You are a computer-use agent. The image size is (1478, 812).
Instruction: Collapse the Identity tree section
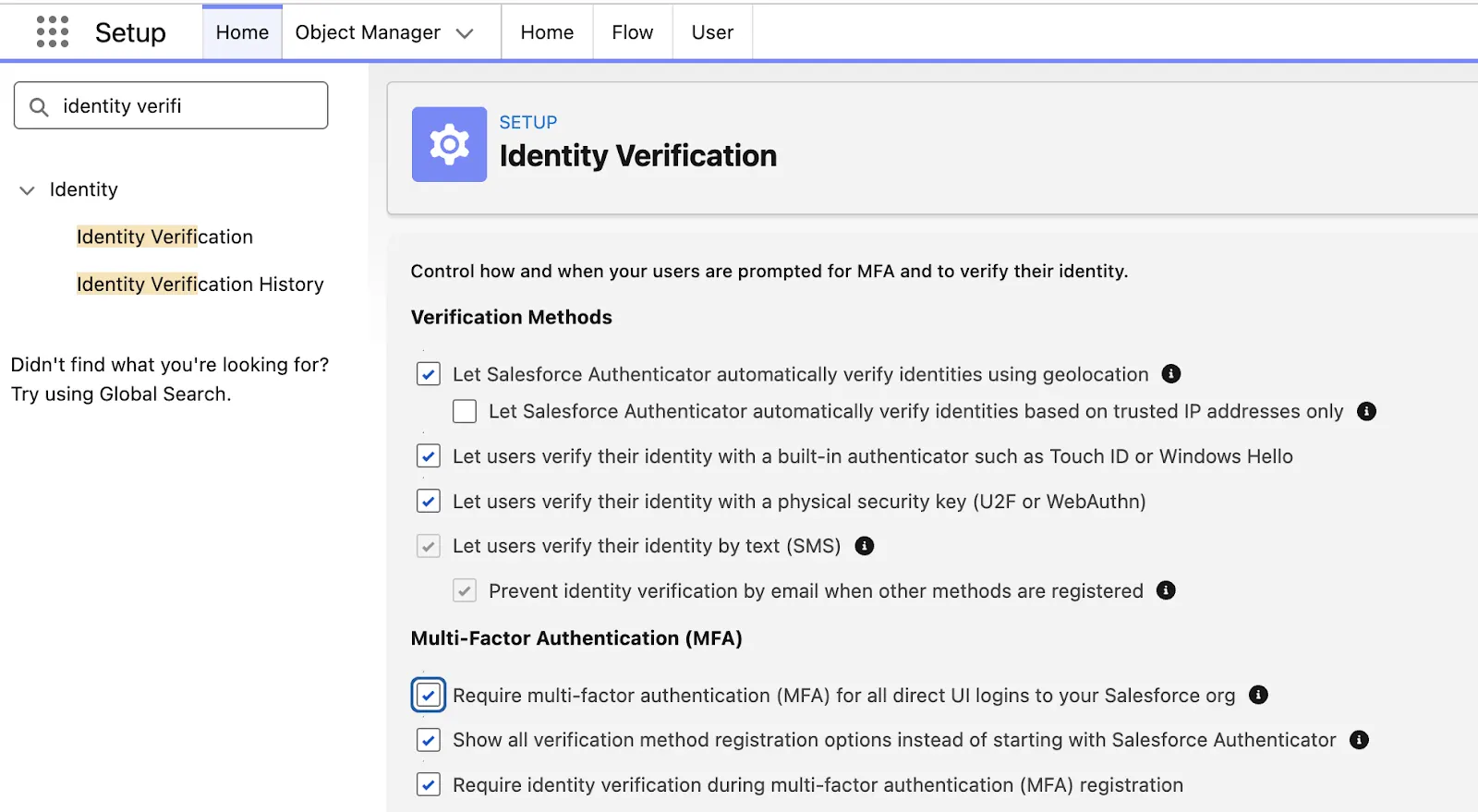(x=28, y=190)
